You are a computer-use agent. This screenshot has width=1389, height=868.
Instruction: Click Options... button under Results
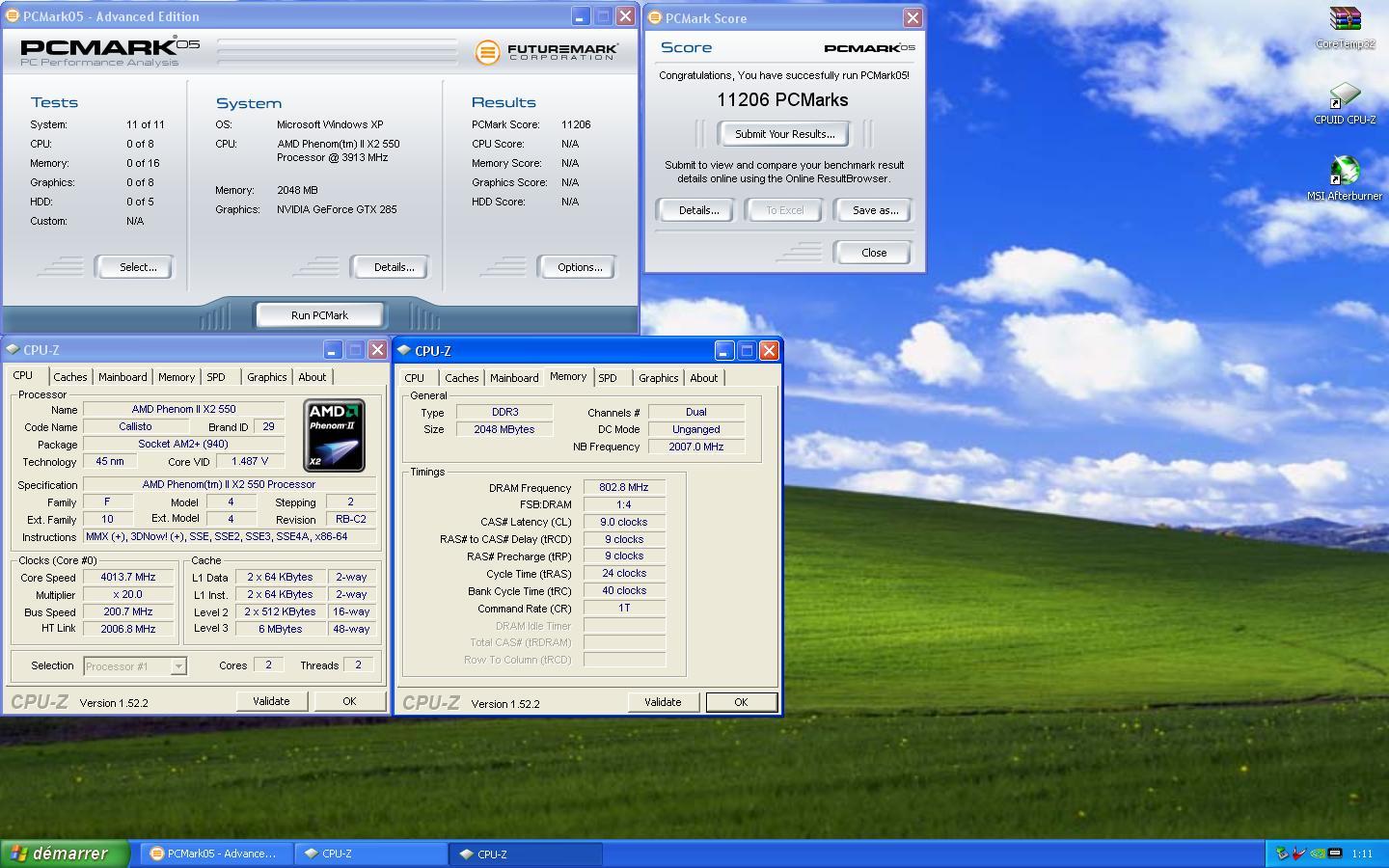pos(577,267)
